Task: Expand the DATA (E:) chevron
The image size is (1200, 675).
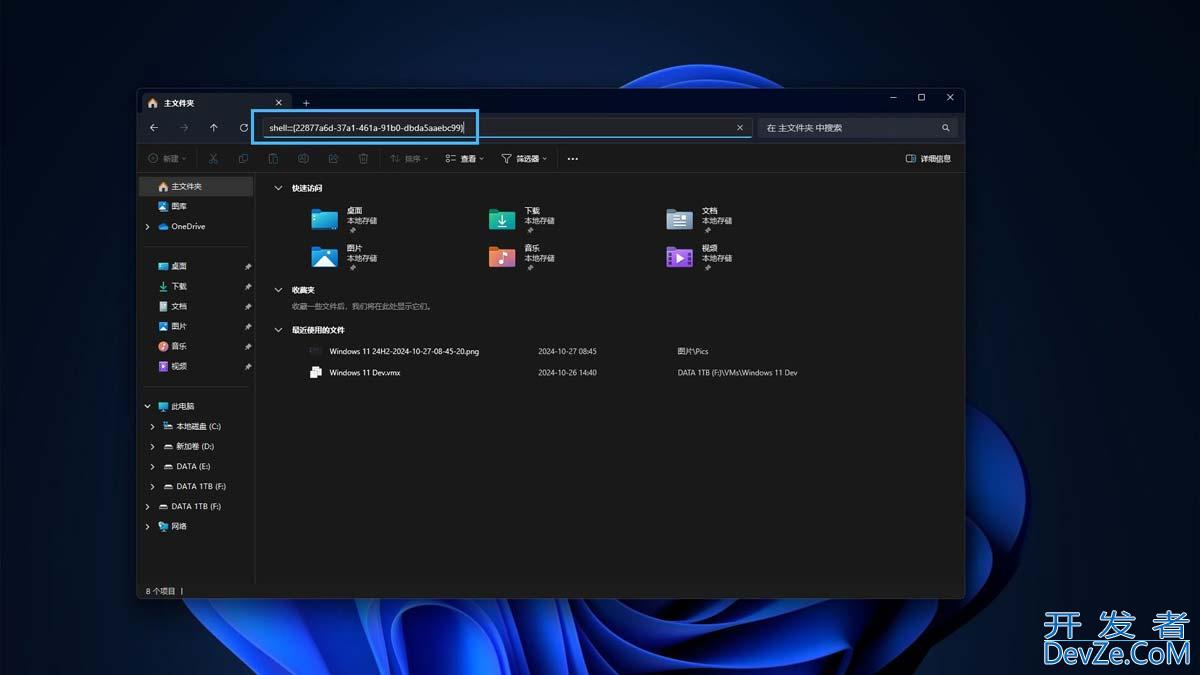Action: tap(153, 467)
